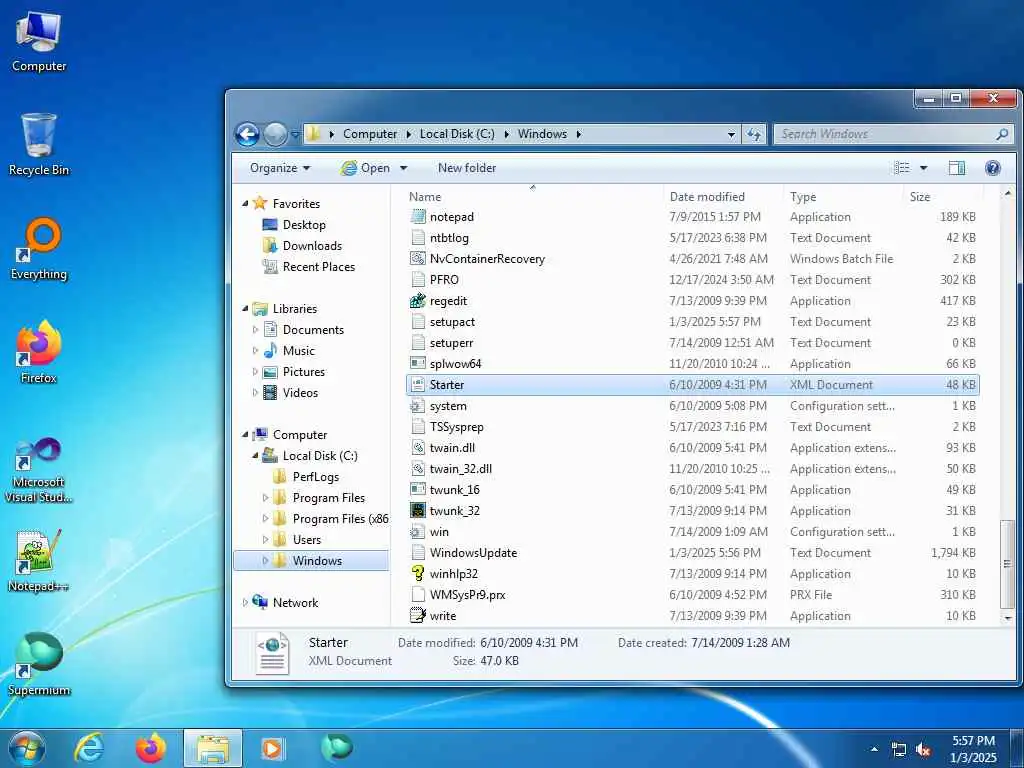Viewport: 1024px width, 768px height.
Task: Expand the Program Files folder node
Action: (265, 498)
